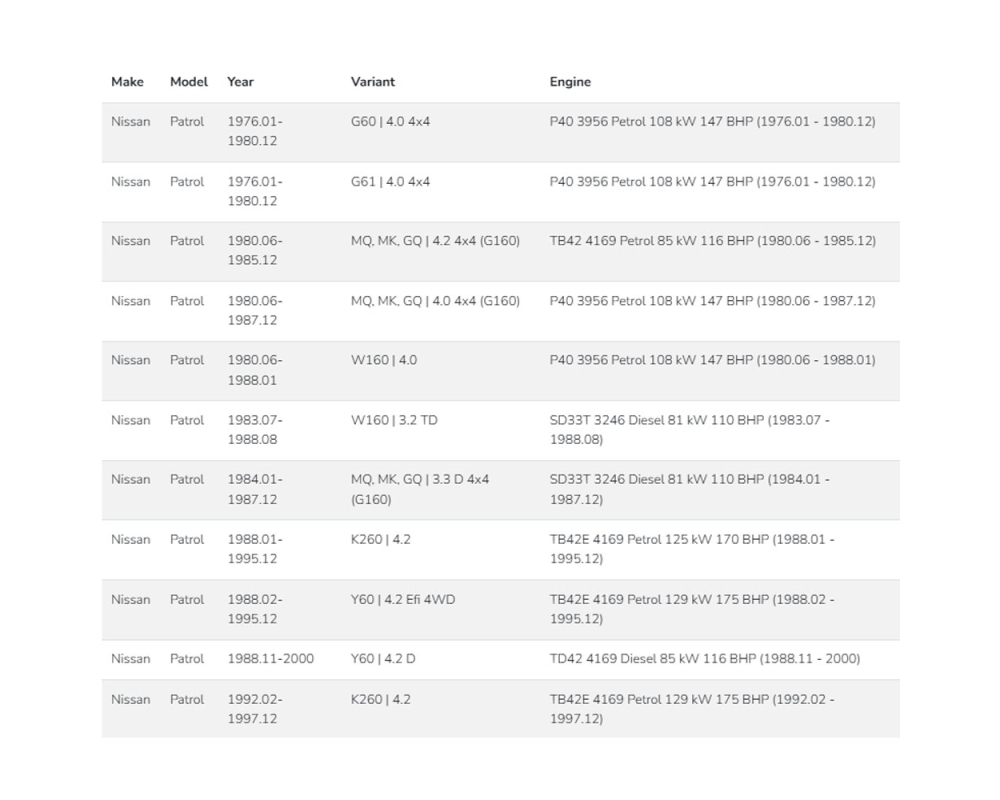The width and height of the screenshot is (1000, 800).
Task: Select the W160 | 4.0 variant cell
Action: point(383,360)
